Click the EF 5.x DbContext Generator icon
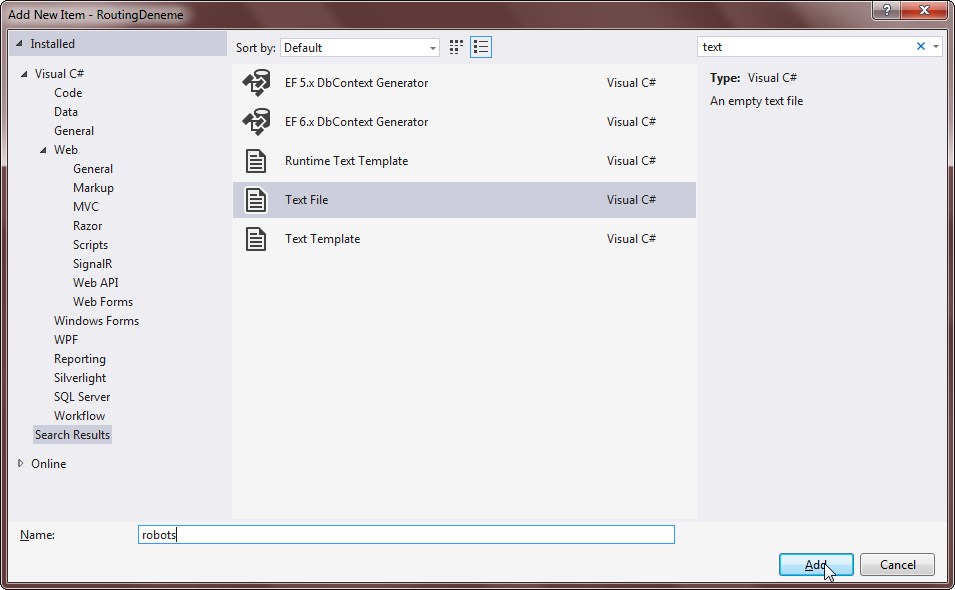Screen dimensions: 955x590 coord(256,83)
